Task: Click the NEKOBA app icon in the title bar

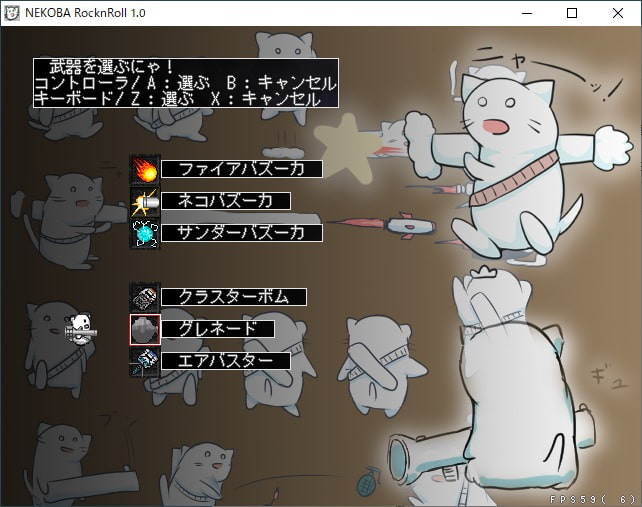Action: click(x=11, y=13)
